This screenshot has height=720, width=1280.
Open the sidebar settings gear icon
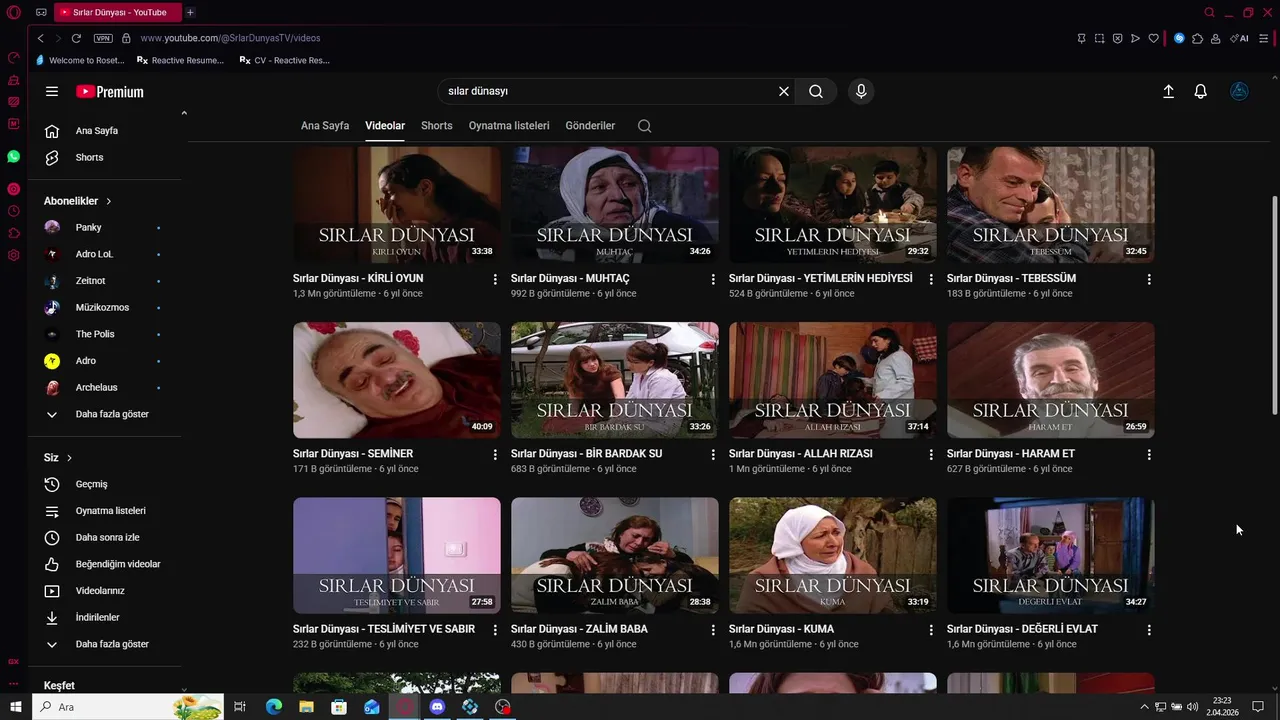coord(14,255)
